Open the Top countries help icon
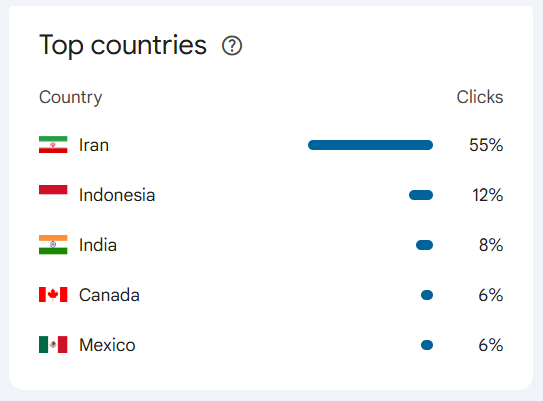 pos(232,46)
